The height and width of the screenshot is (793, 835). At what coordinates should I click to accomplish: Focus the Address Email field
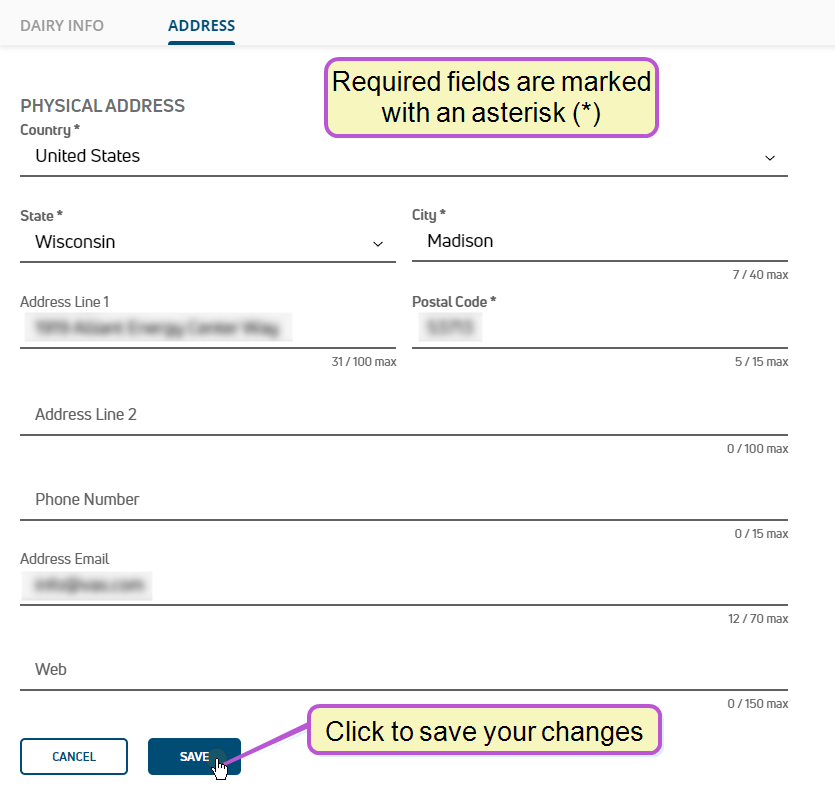[404, 585]
